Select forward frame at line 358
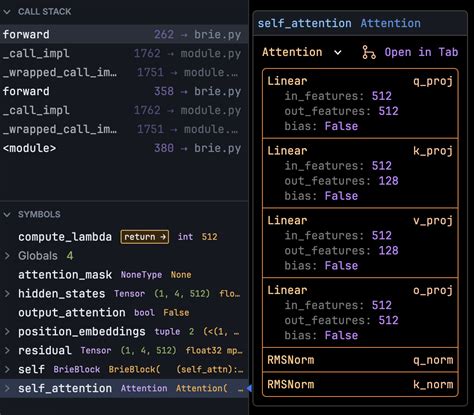The image size is (474, 415). pos(124,91)
